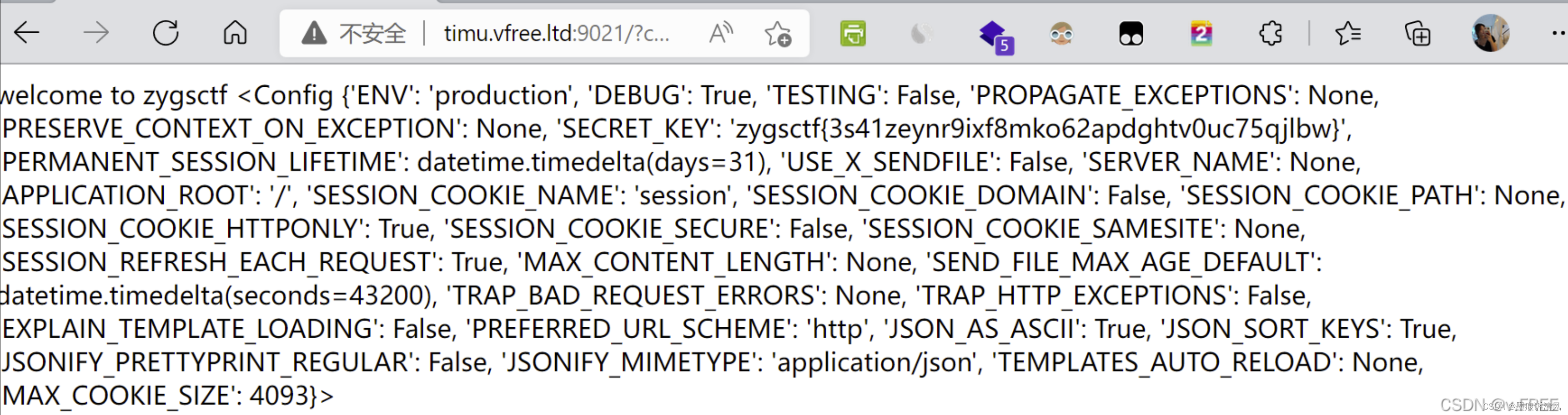Image resolution: width=1568 pixels, height=415 pixels.
Task: Open the Extensions puzzle menu
Action: click(x=1270, y=34)
